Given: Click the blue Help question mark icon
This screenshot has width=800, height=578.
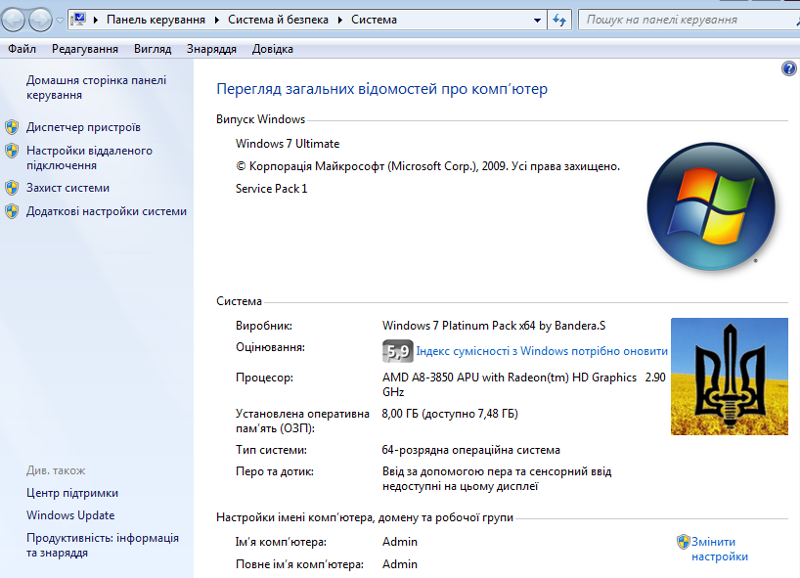Looking at the screenshot, I should (x=789, y=68).
